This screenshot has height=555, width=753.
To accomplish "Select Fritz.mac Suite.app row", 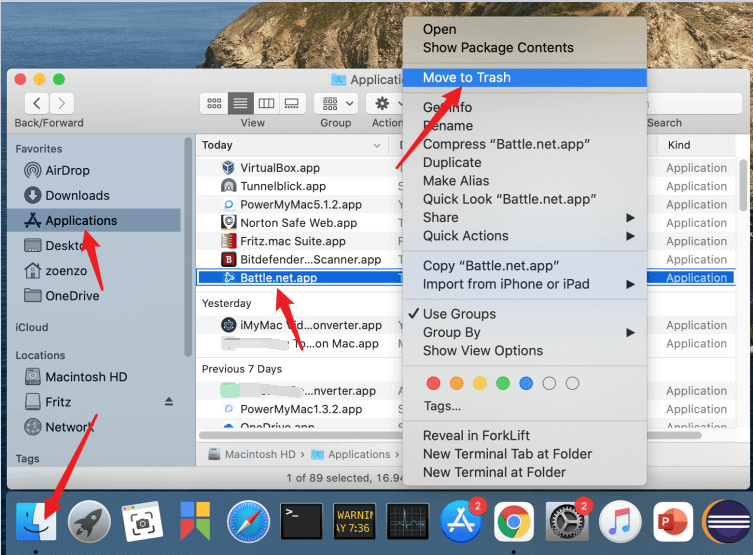I will [x=300, y=241].
